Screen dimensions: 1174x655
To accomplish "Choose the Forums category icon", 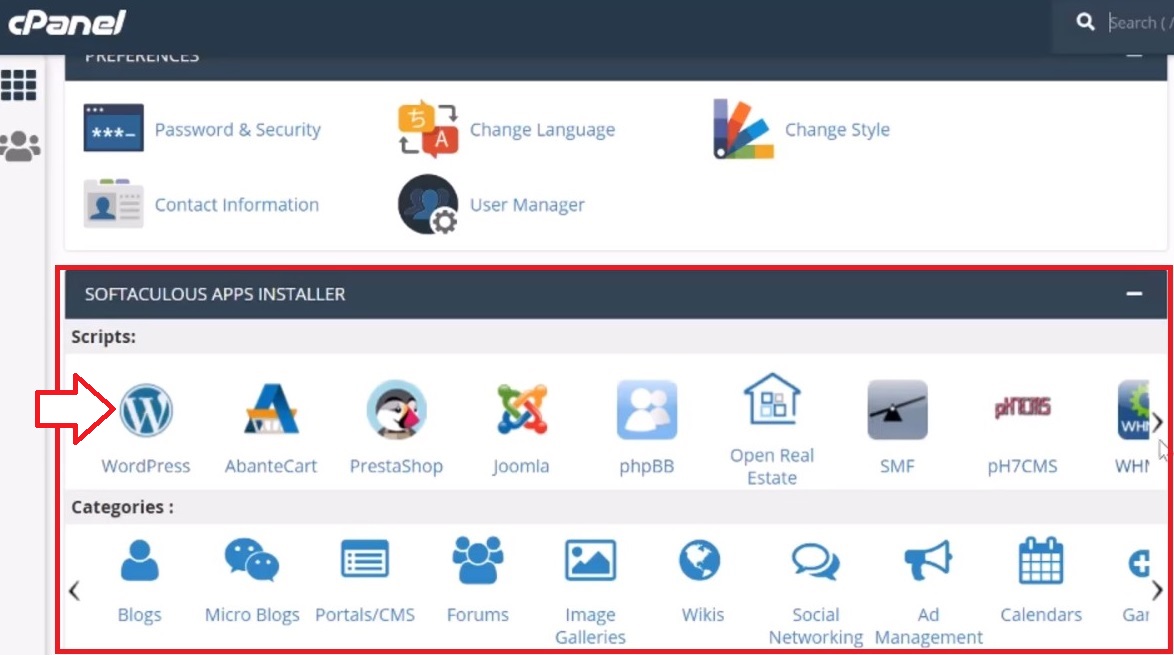I will (x=478, y=559).
